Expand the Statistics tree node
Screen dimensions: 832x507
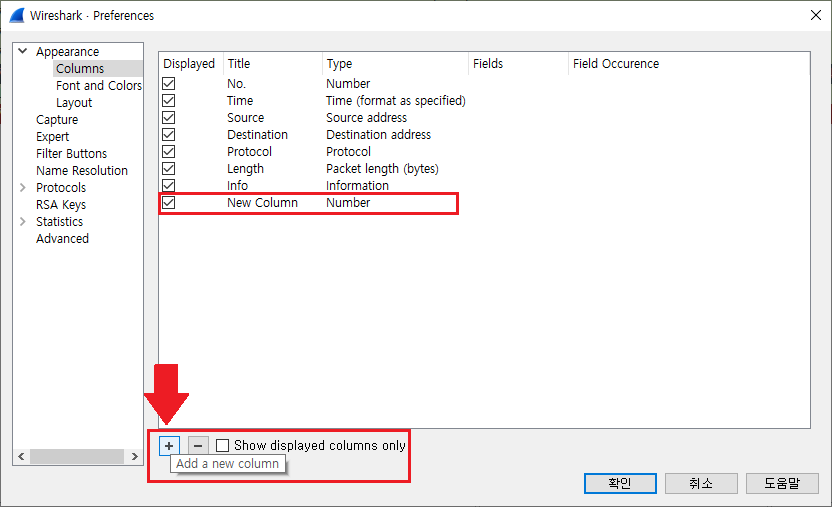point(23,222)
